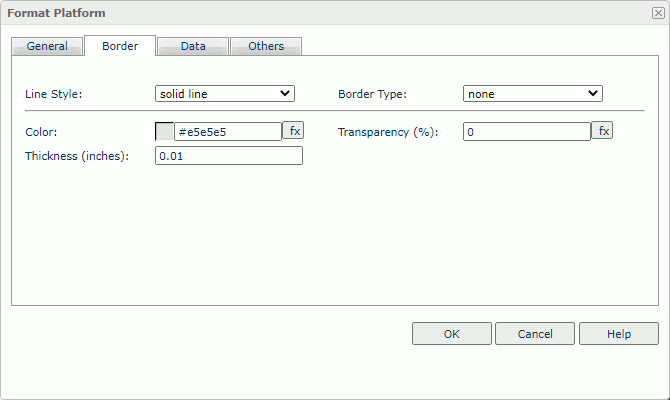Viewport: 670px width, 400px height.
Task: Open the Line Style dropdown
Action: [x=225, y=94]
